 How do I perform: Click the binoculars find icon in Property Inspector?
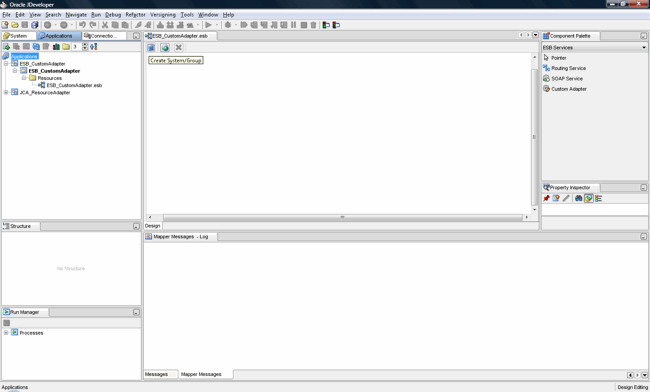point(578,198)
